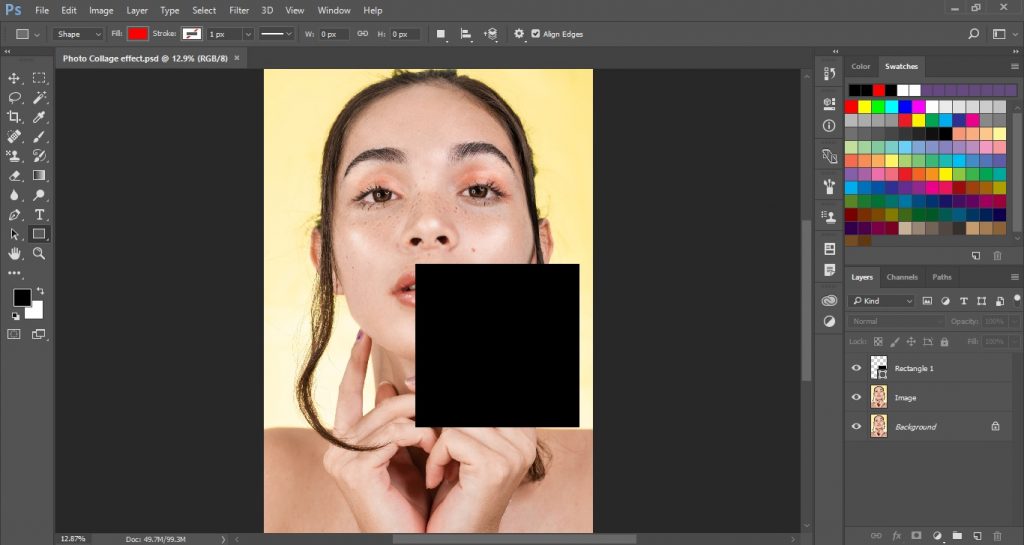Select the Lasso tool
Viewport: 1024px width, 545px height.
(x=14, y=98)
